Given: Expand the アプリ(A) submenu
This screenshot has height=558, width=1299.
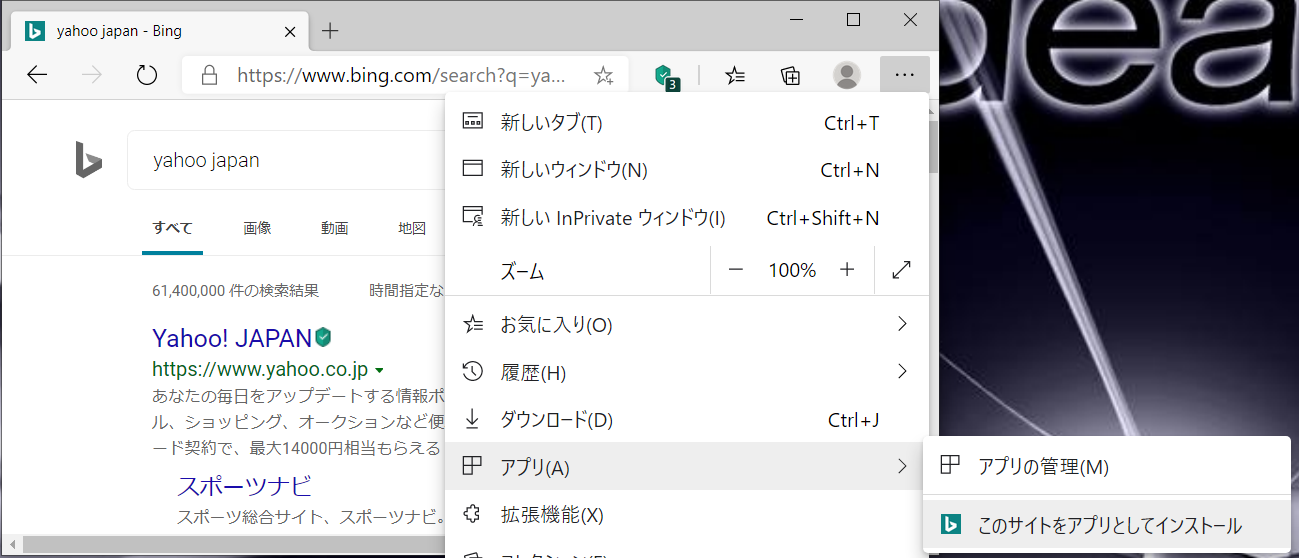Looking at the screenshot, I should (x=687, y=467).
